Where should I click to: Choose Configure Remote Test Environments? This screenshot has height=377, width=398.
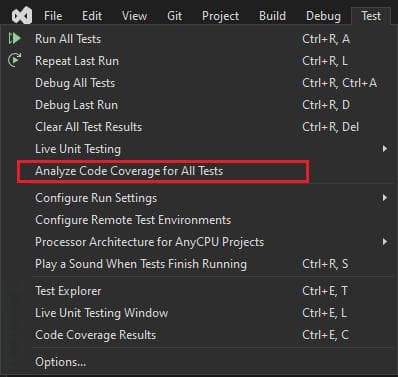pyautogui.click(x=133, y=220)
